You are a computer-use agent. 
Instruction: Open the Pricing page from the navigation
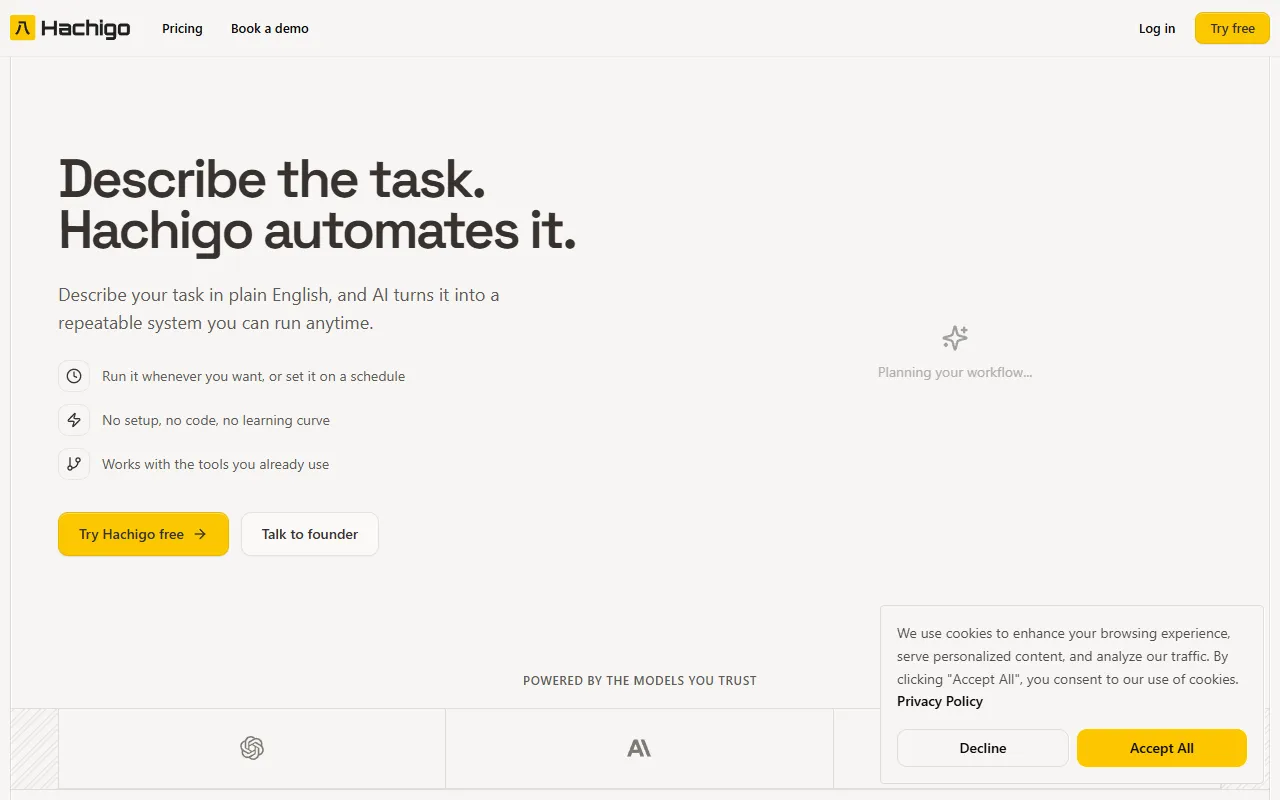(182, 28)
